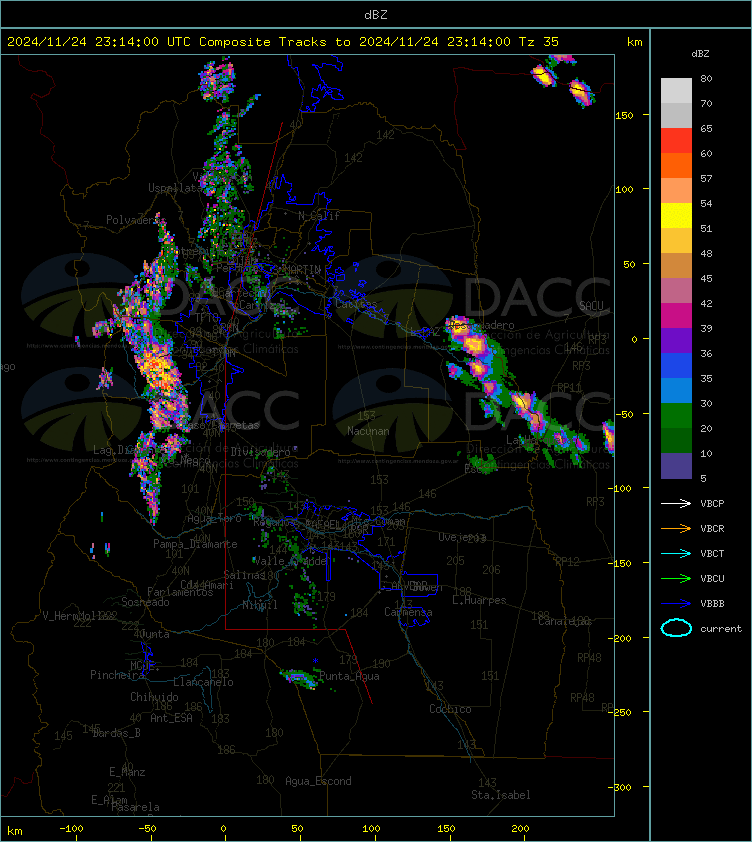Pick the light blue swatch between 35 and 30
This screenshot has width=752, height=842.
[x=676, y=390]
